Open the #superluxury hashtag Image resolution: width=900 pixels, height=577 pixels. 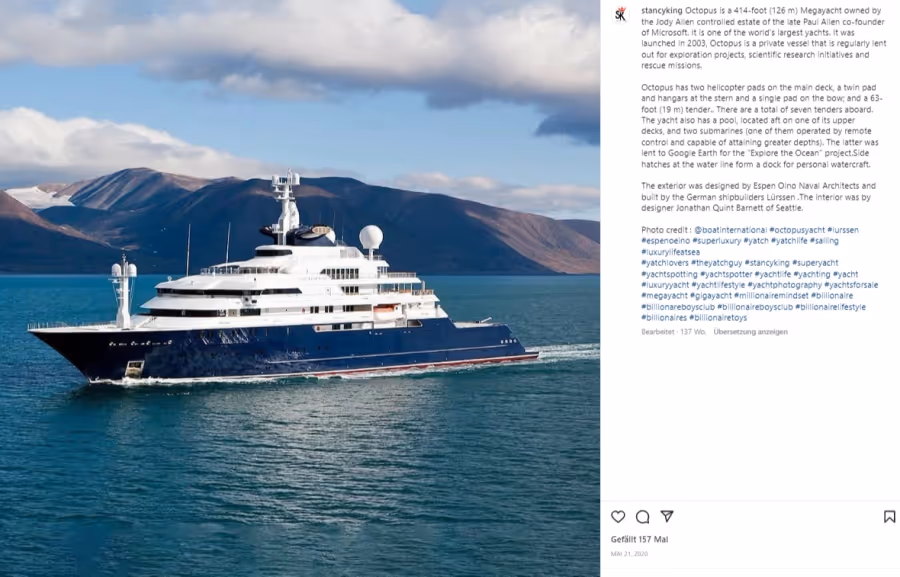coord(716,241)
